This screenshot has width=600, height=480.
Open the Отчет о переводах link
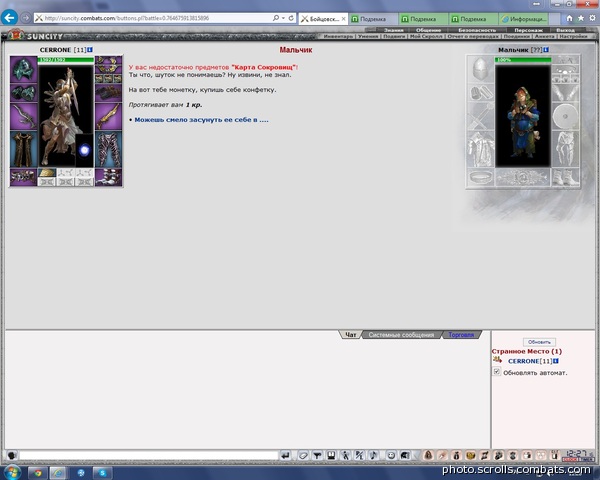click(473, 36)
